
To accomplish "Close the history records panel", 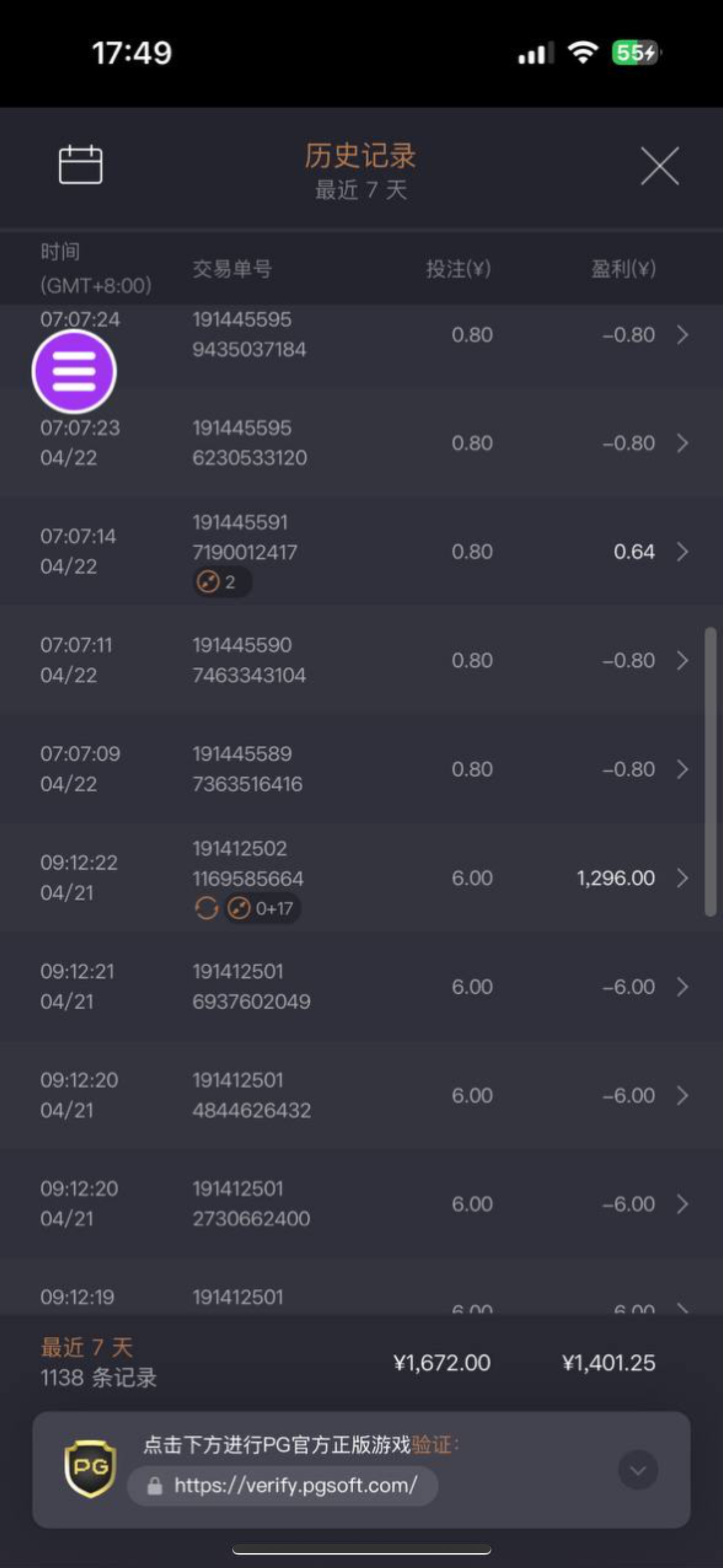I will pos(660,166).
